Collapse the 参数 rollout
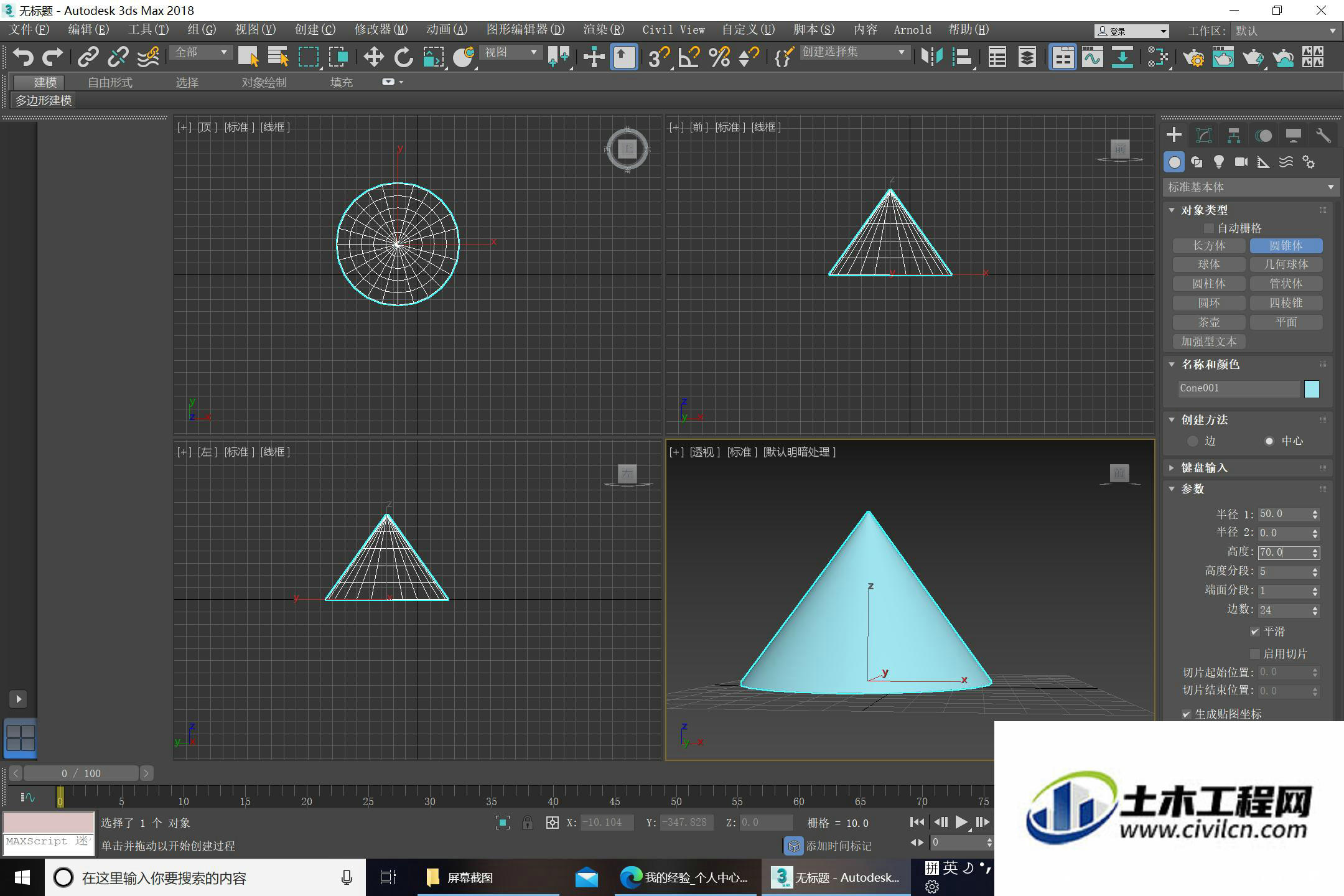1344x896 pixels. pyautogui.click(x=1172, y=489)
